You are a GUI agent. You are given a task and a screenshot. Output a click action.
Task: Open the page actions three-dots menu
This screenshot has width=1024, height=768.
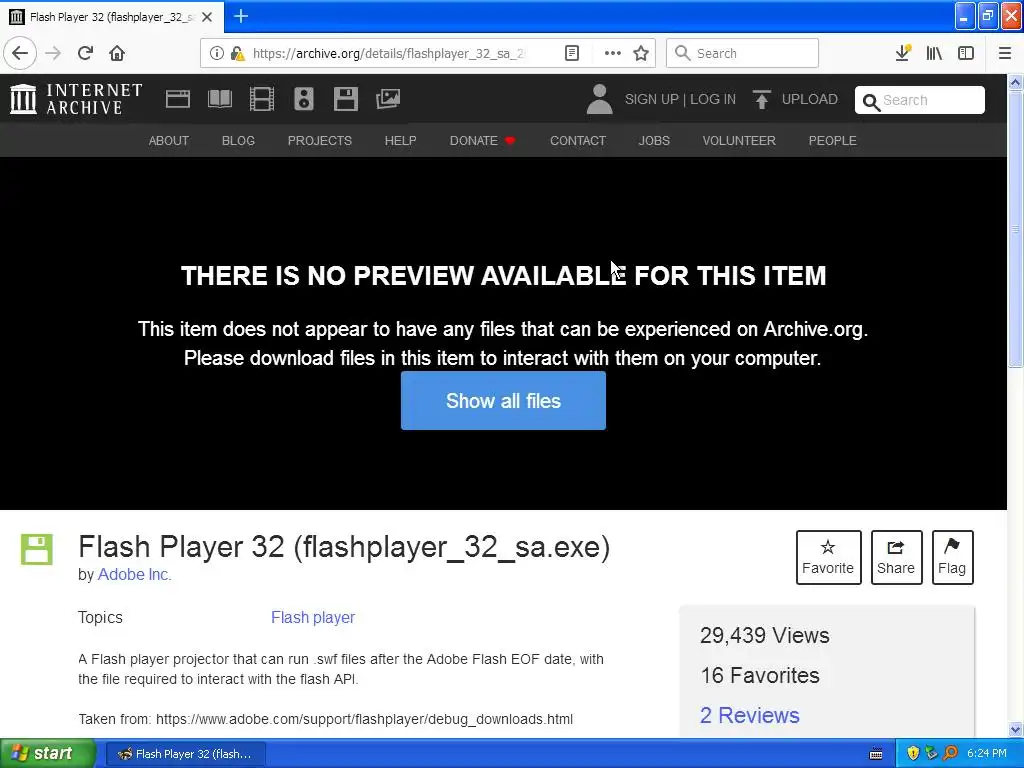(612, 53)
